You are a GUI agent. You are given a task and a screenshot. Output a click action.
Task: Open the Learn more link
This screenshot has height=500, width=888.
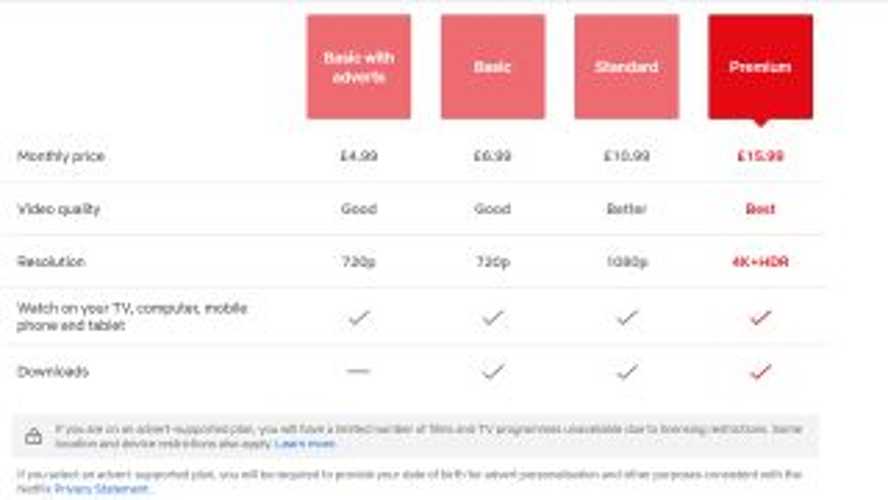(x=305, y=443)
